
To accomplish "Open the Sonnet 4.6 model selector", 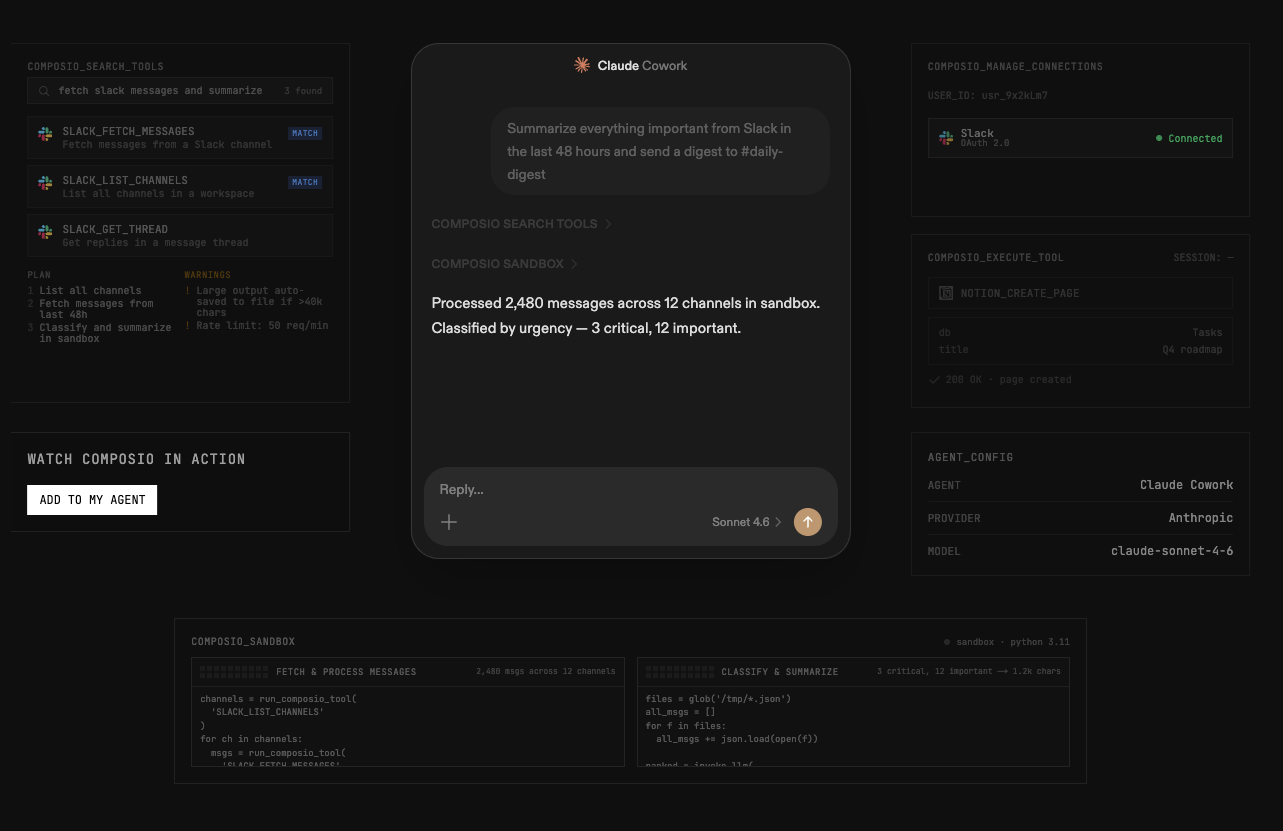I will point(747,522).
